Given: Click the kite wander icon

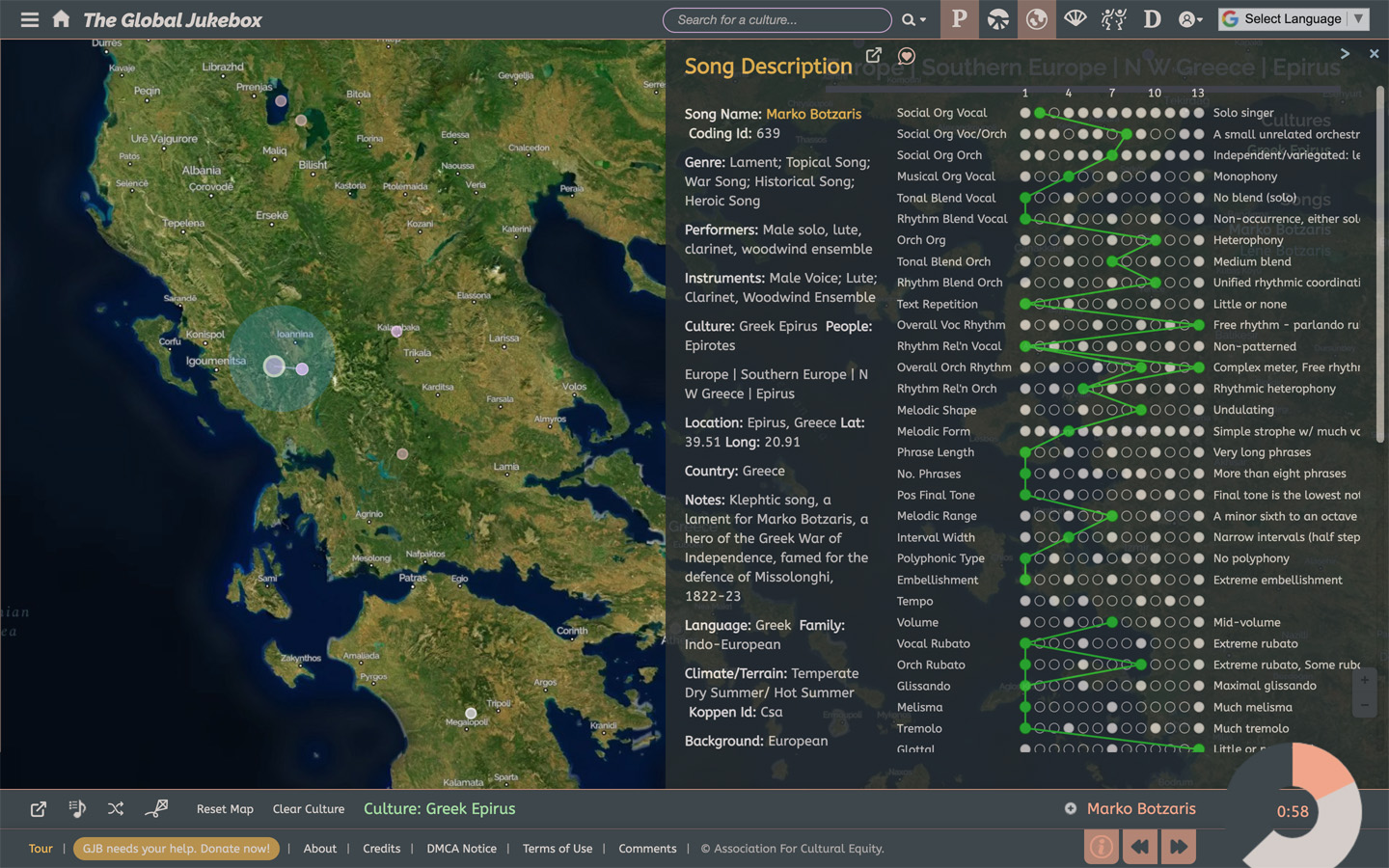Looking at the screenshot, I should point(156,808).
